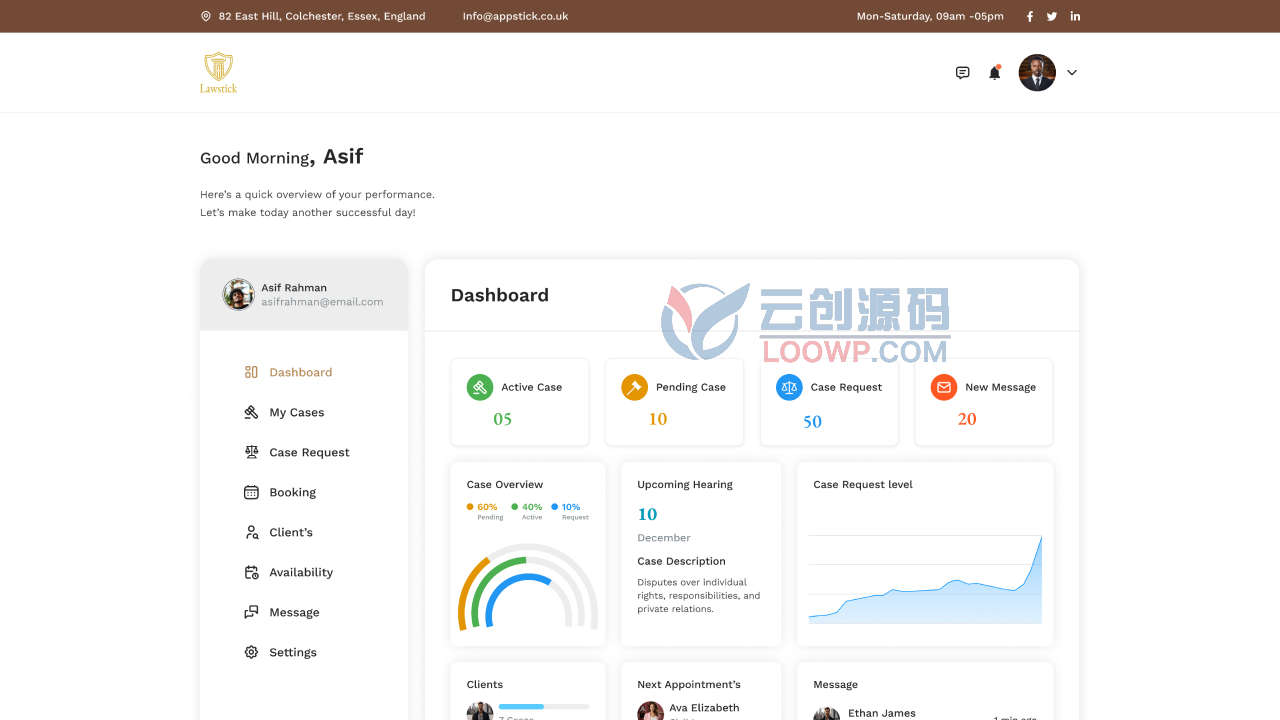Click the Upcoming Hearing date 10
1280x720 pixels.
coord(647,514)
